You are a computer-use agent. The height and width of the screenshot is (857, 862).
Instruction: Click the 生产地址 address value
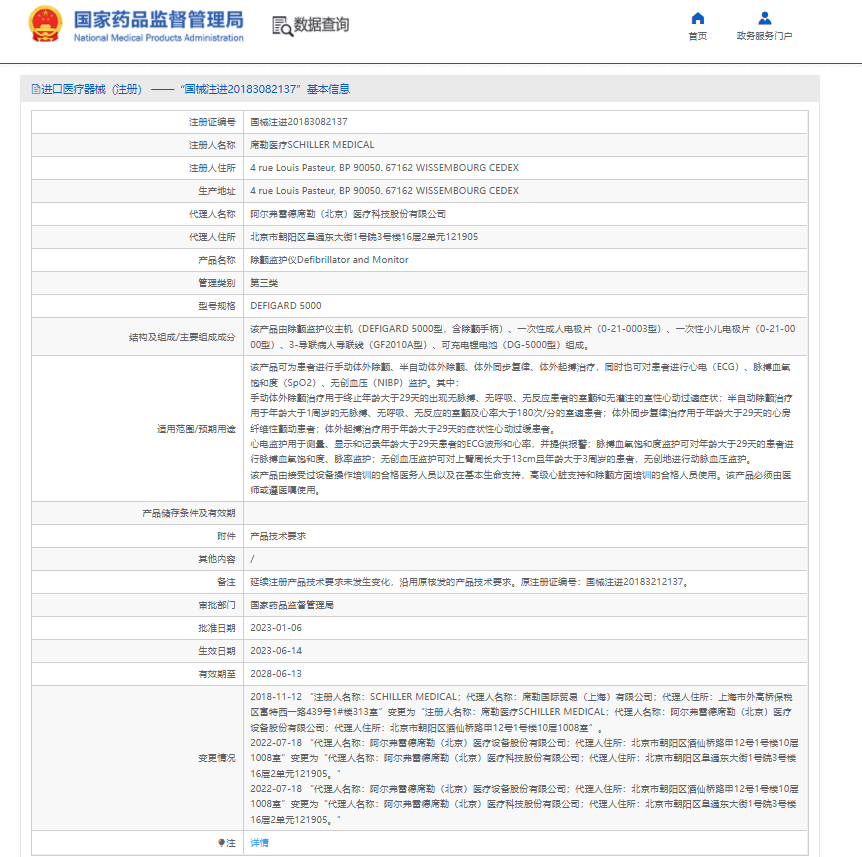click(x=384, y=191)
